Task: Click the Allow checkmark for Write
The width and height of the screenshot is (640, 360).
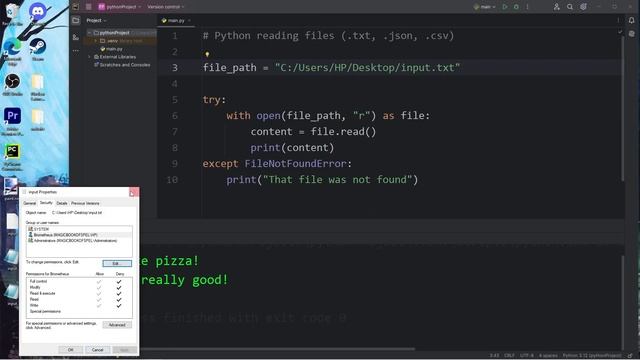Action: click(x=99, y=305)
